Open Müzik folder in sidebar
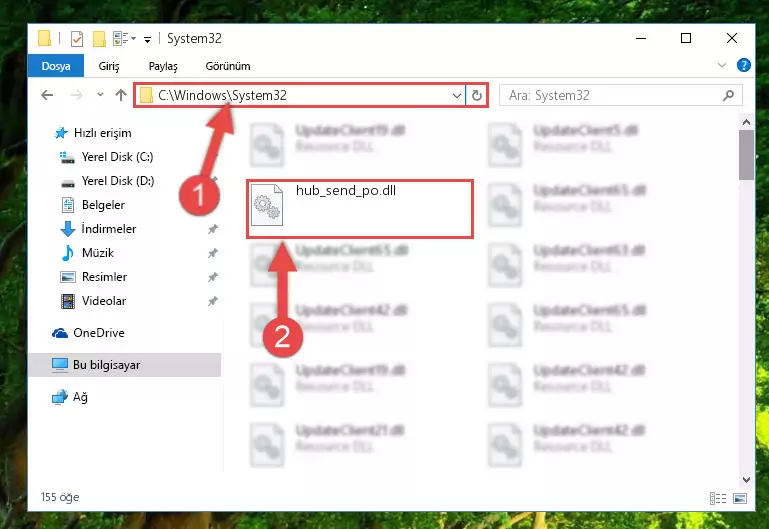 (98, 253)
